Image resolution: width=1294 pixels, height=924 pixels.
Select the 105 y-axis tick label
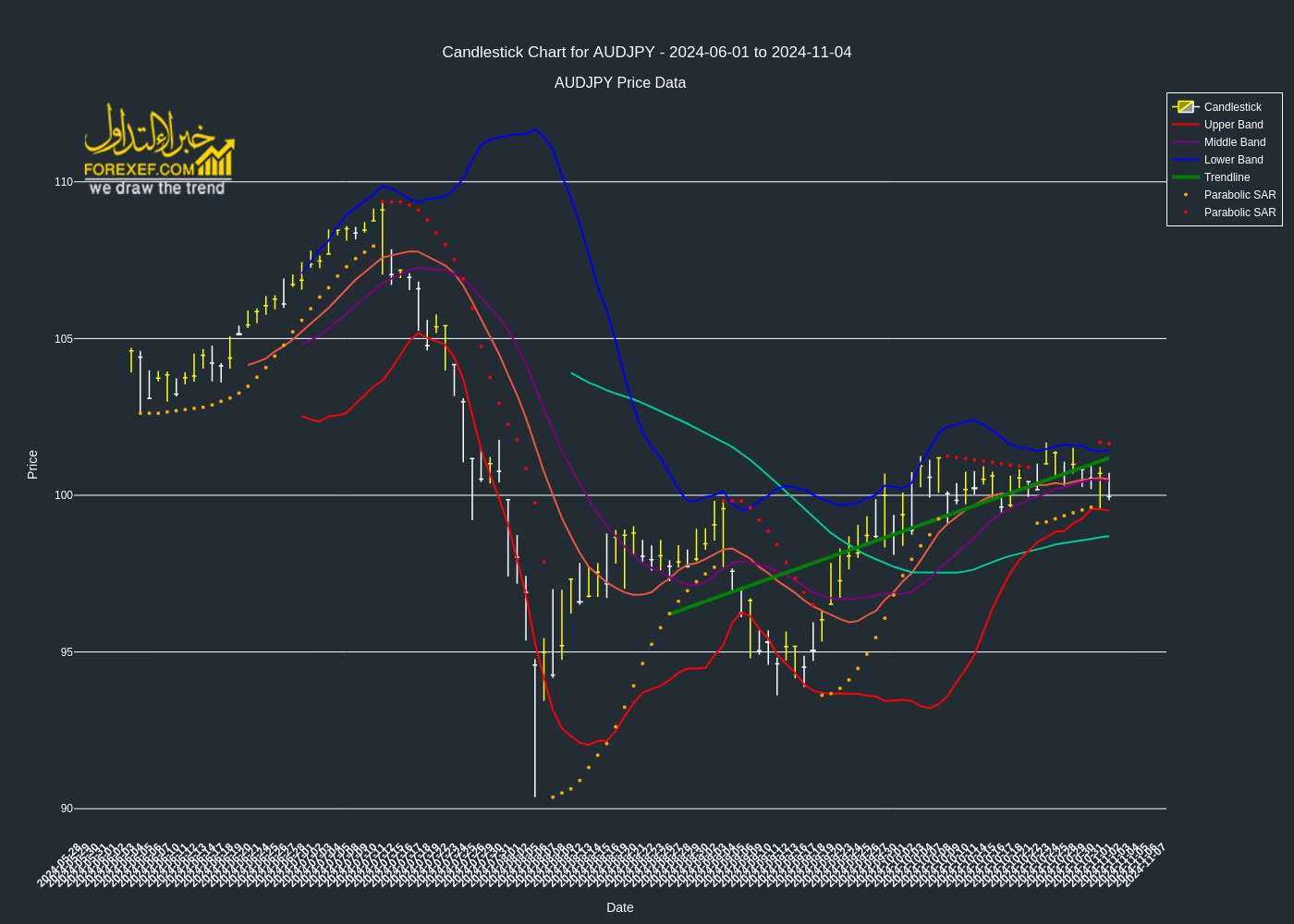tap(63, 339)
